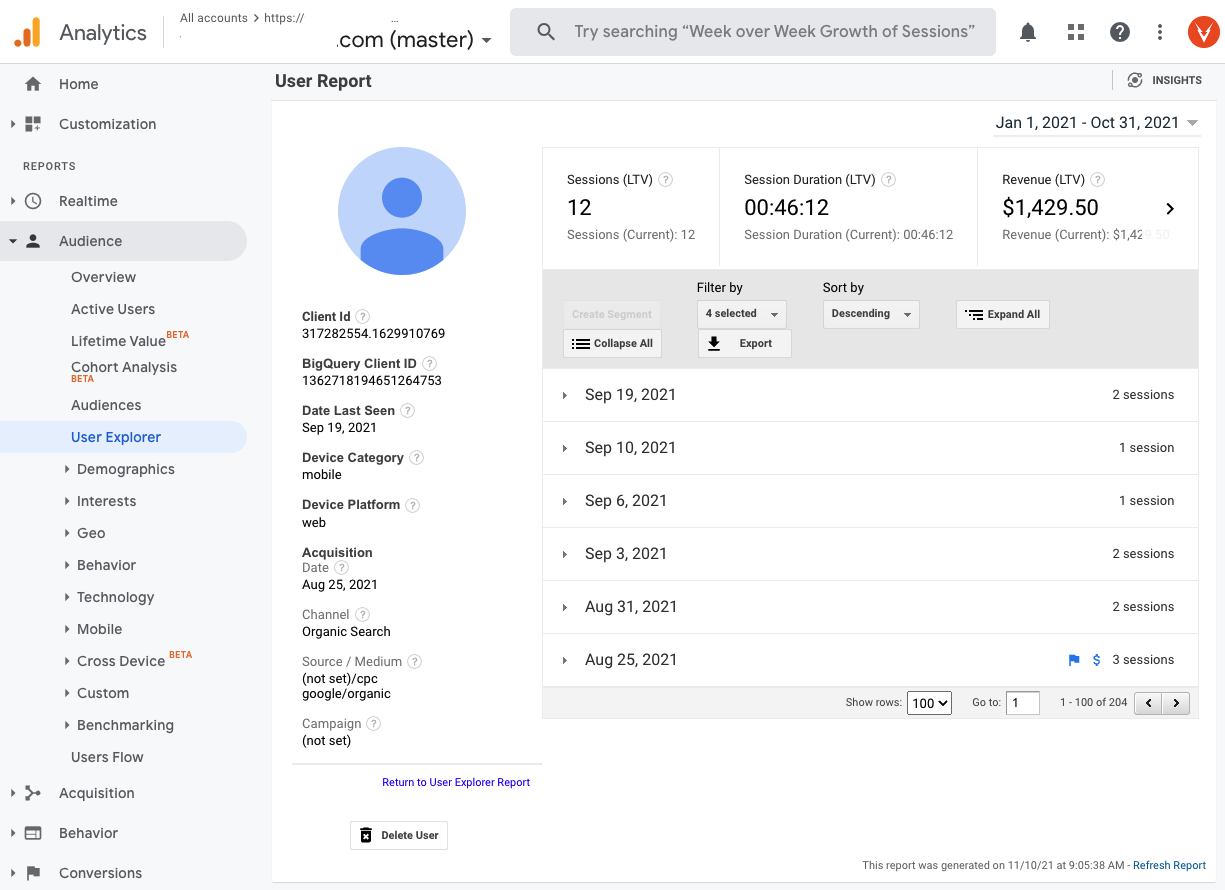Click the Insights icon above the report
The image size is (1225, 890).
pyautogui.click(x=1135, y=80)
